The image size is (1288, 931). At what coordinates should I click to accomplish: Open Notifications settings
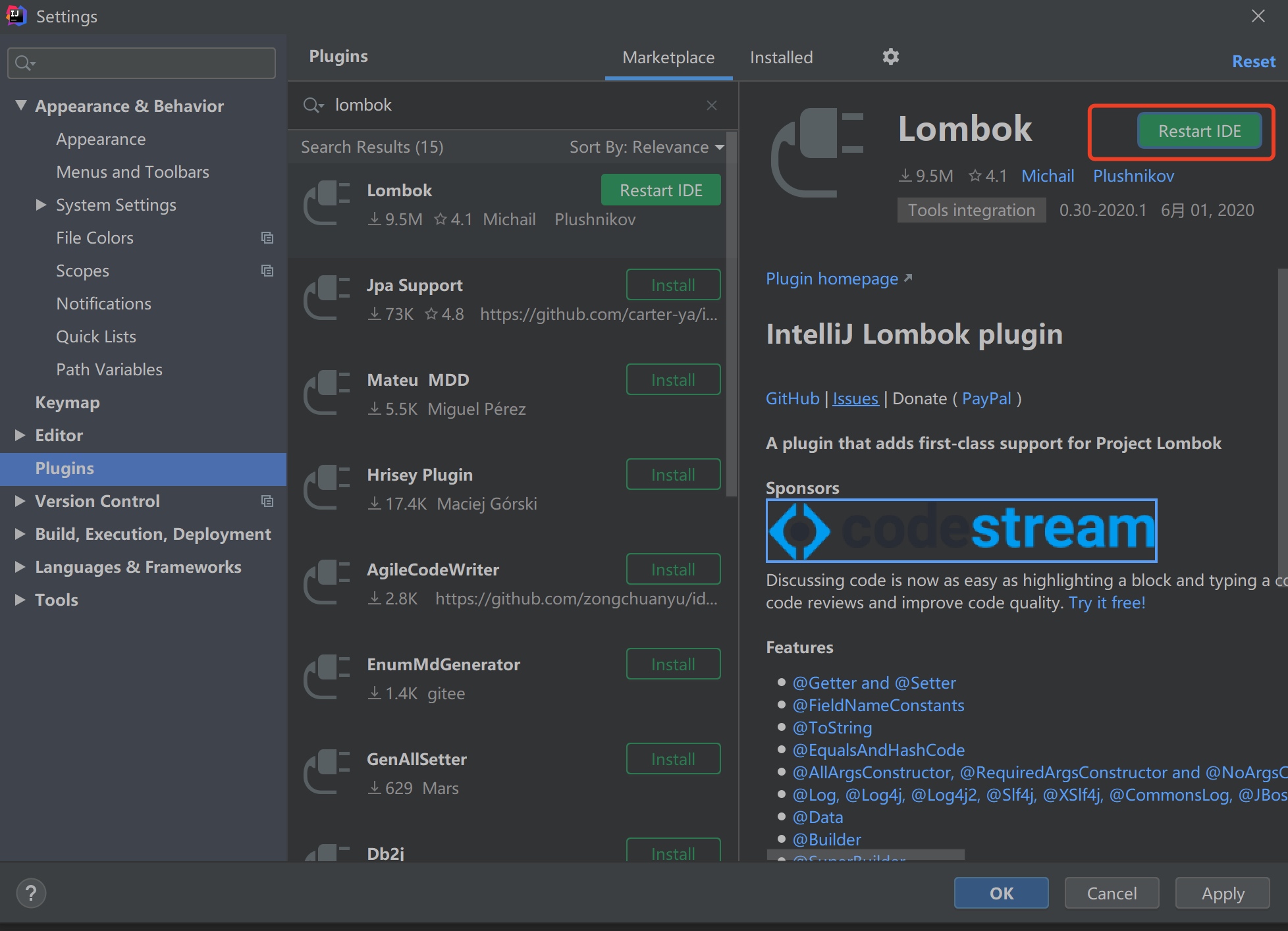(x=103, y=304)
